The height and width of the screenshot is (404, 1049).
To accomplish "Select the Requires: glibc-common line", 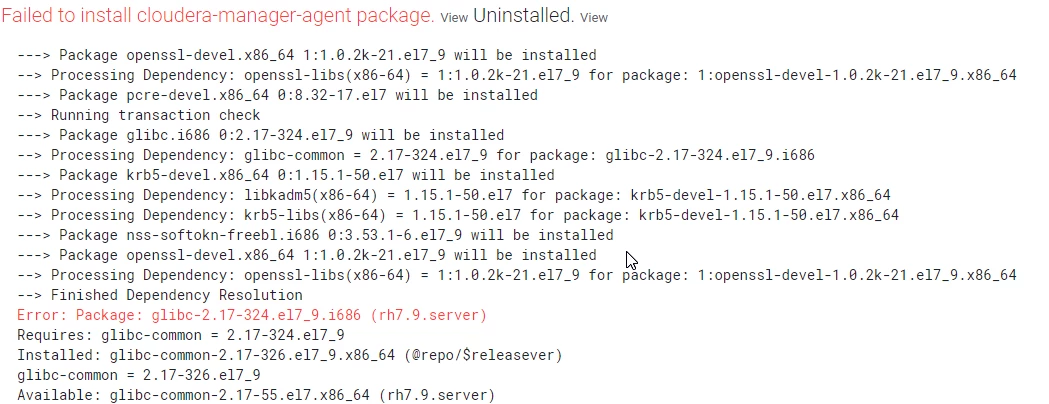I will [181, 335].
